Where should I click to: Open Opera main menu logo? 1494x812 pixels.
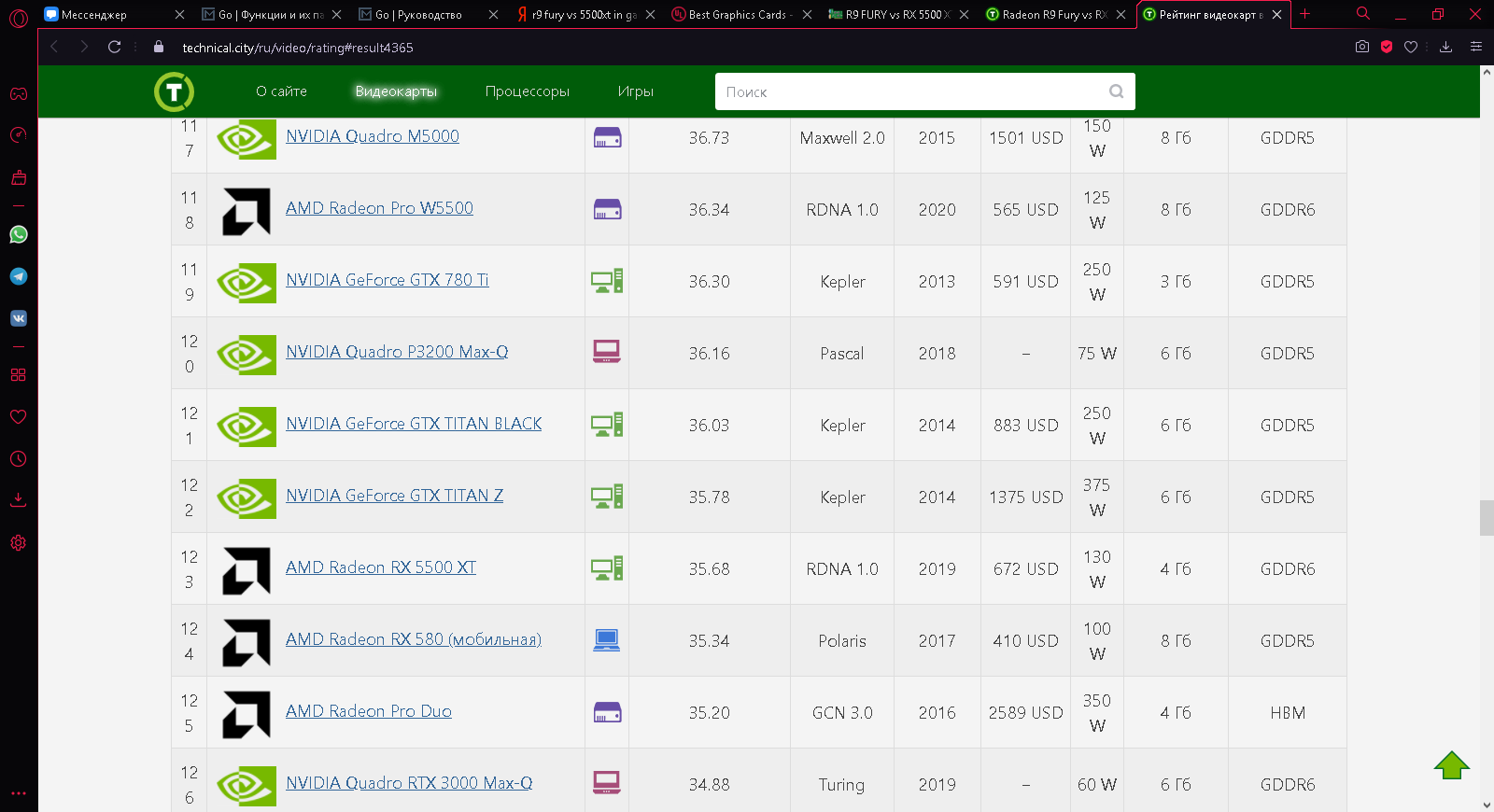click(x=19, y=17)
